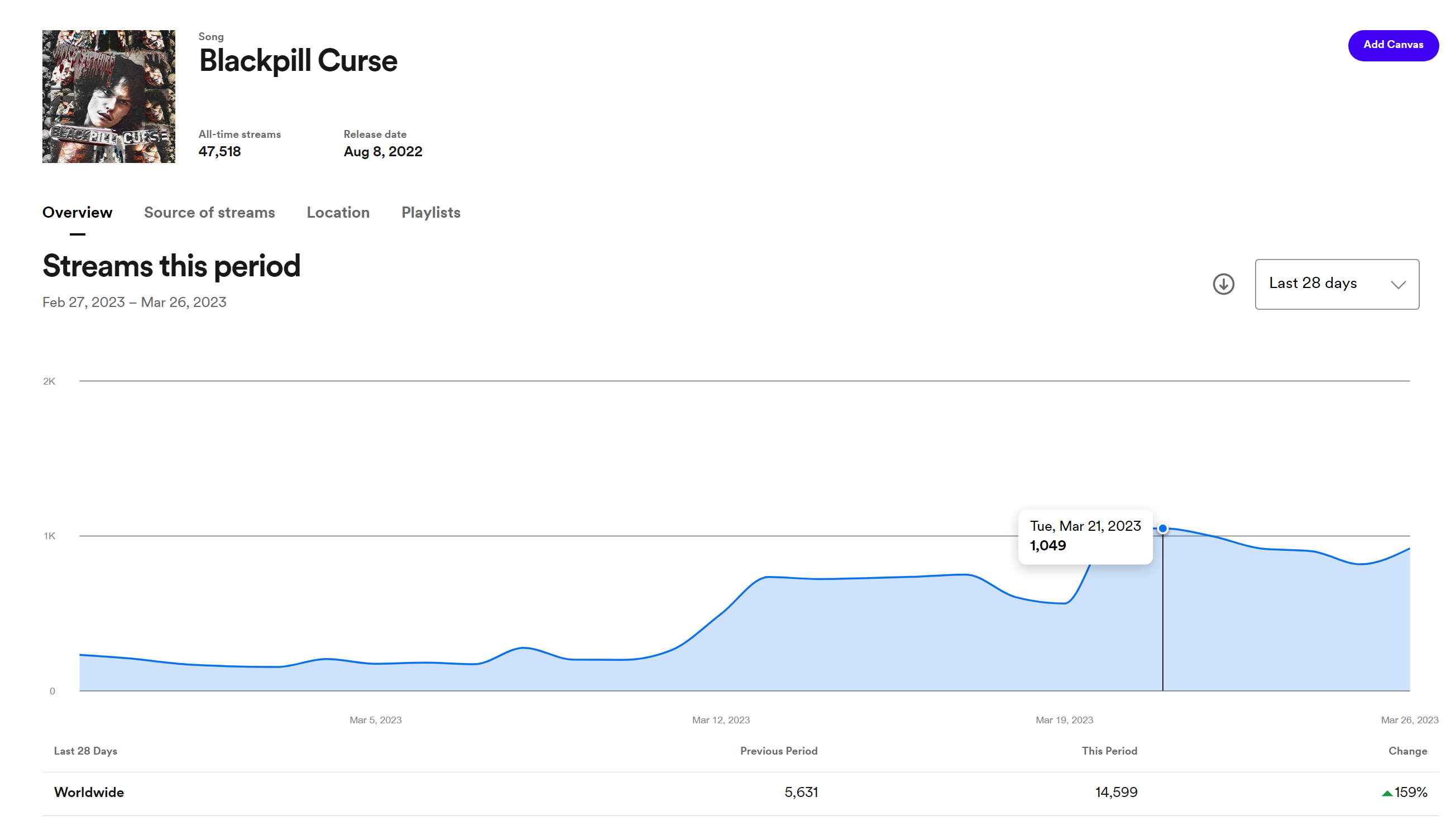Open the Source of streams tab
This screenshot has width=1446, height=840.
(x=209, y=212)
